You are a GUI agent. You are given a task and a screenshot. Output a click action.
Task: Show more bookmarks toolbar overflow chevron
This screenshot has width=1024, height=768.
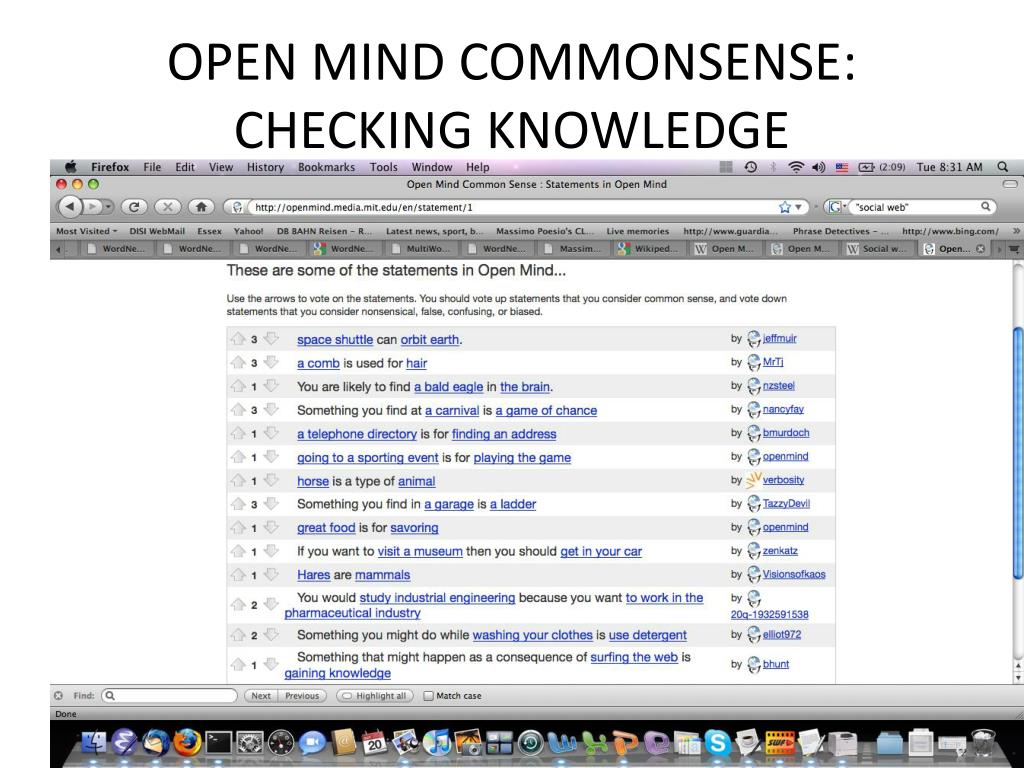[1016, 231]
